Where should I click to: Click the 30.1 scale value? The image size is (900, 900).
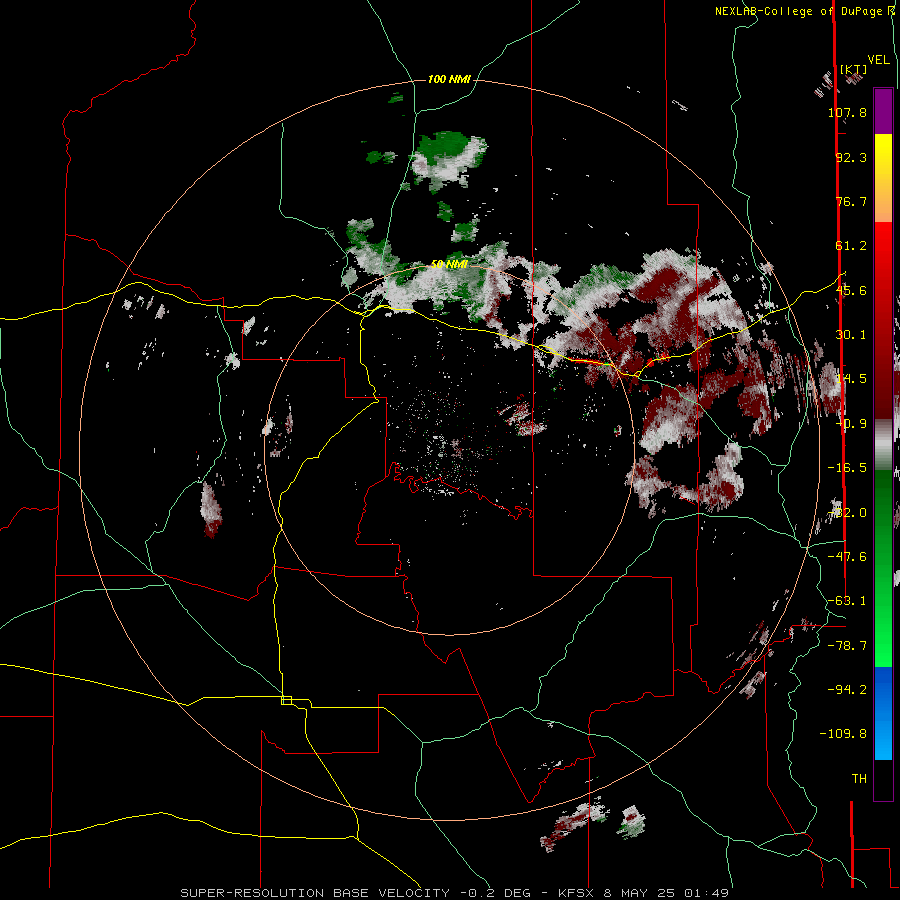pyautogui.click(x=851, y=335)
